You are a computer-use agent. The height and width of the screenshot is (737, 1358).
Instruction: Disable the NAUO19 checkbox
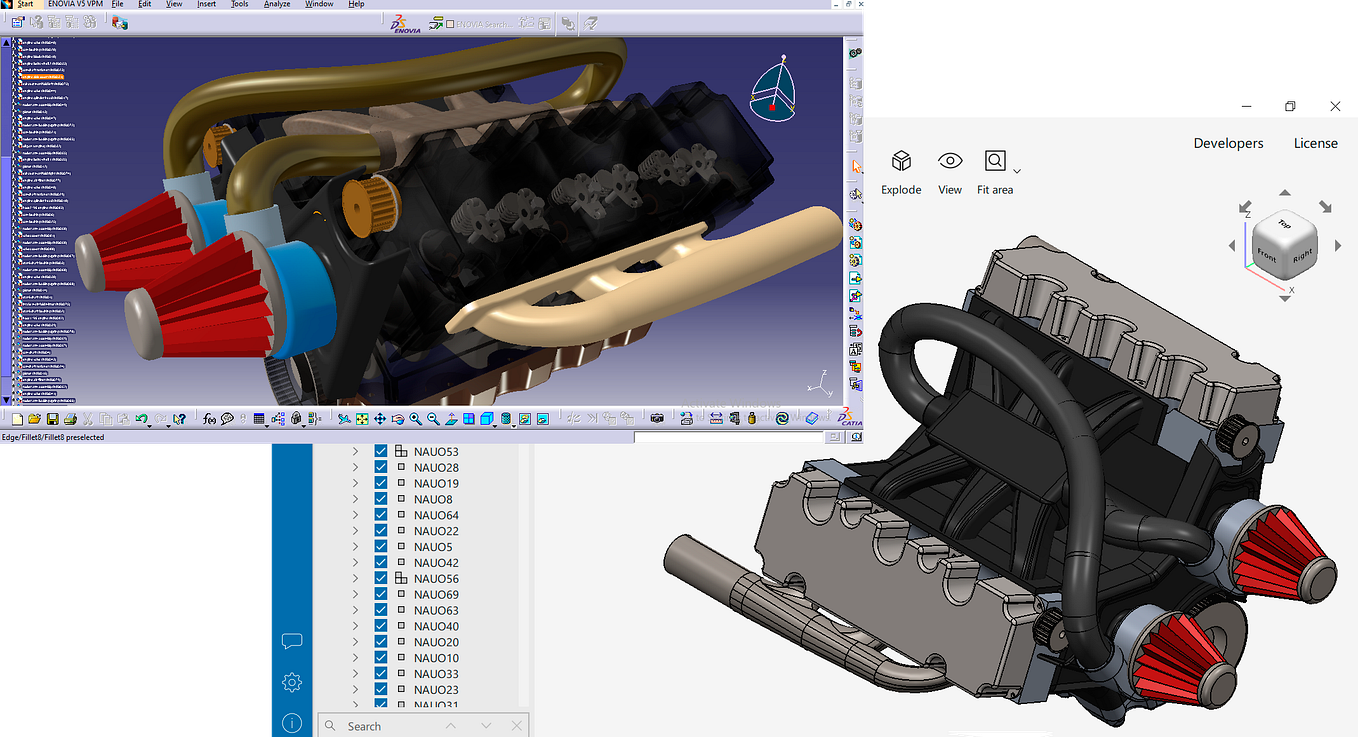click(381, 483)
